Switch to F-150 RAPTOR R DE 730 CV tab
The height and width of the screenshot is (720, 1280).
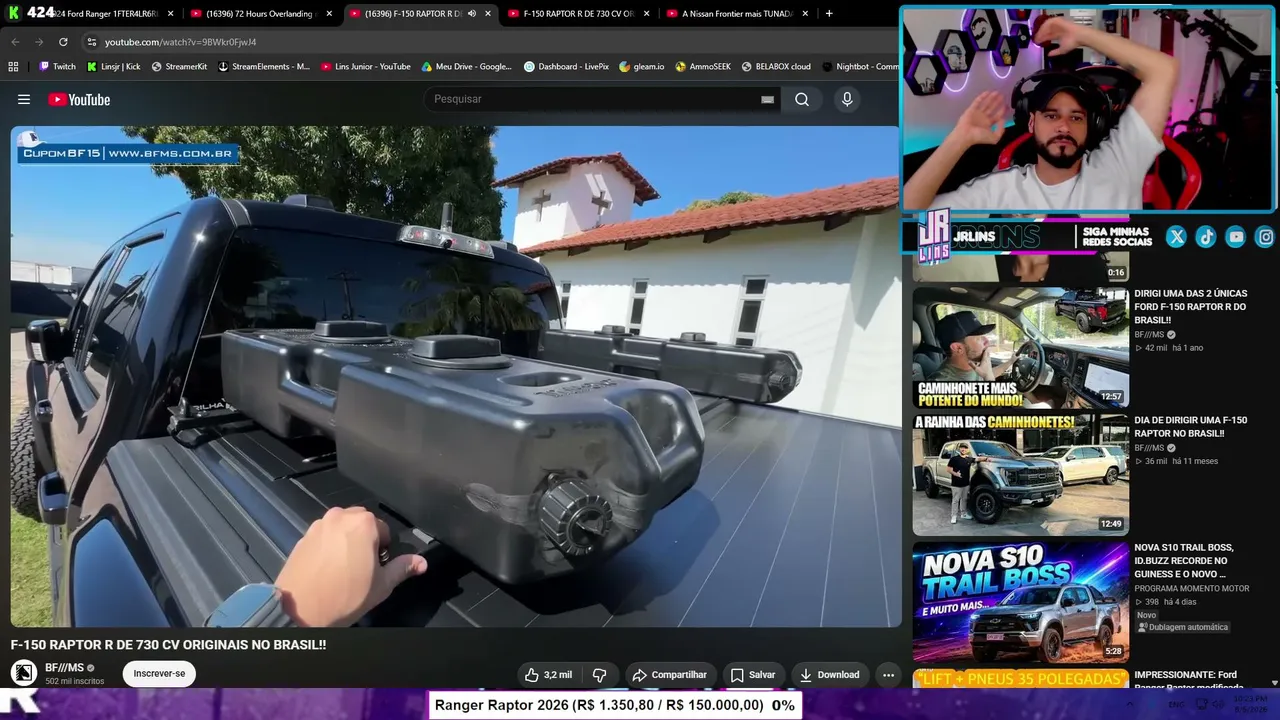(577, 14)
